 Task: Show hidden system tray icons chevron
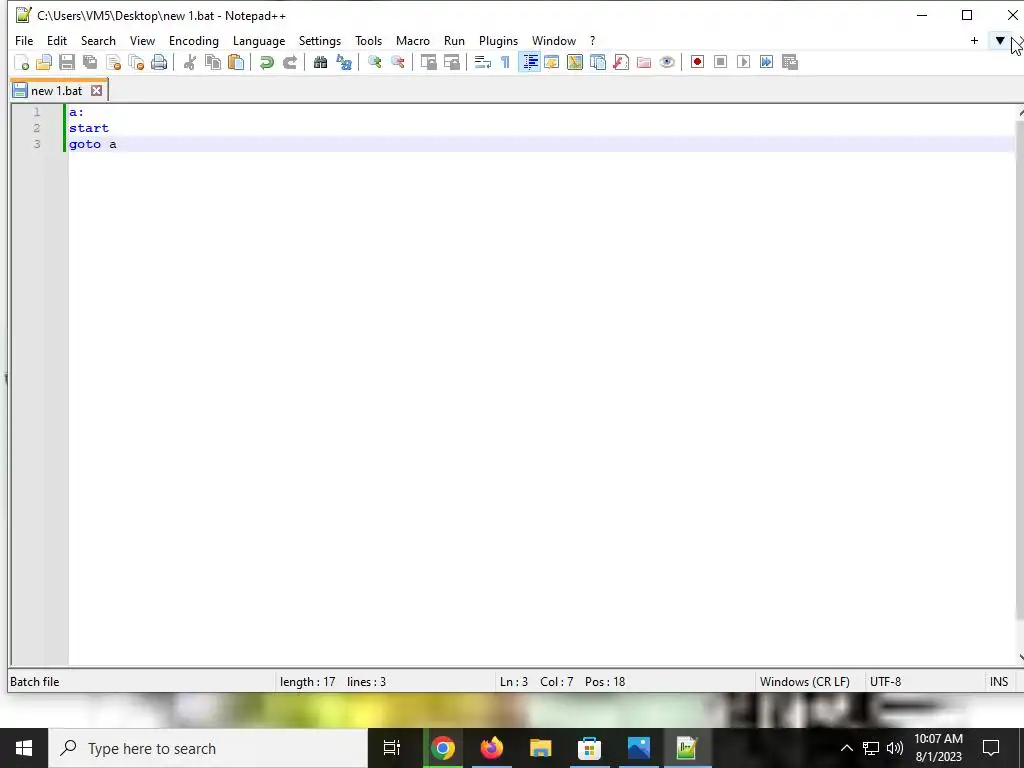(x=846, y=748)
